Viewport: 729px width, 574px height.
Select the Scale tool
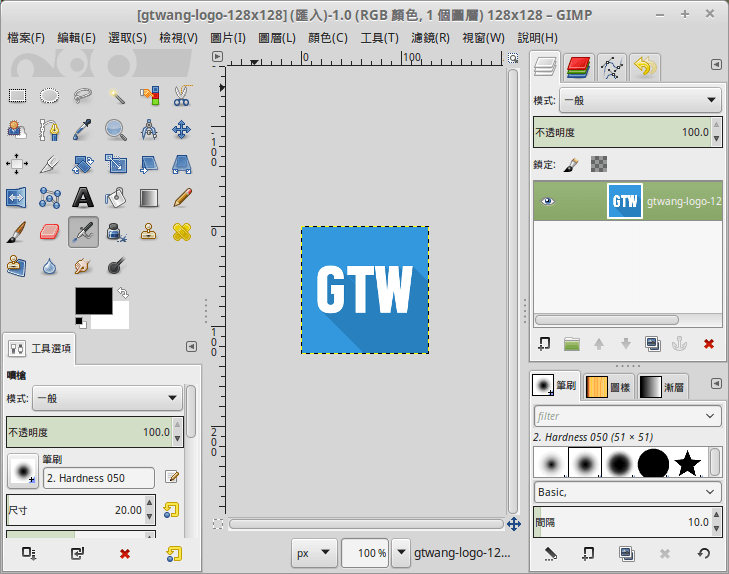pos(116,164)
